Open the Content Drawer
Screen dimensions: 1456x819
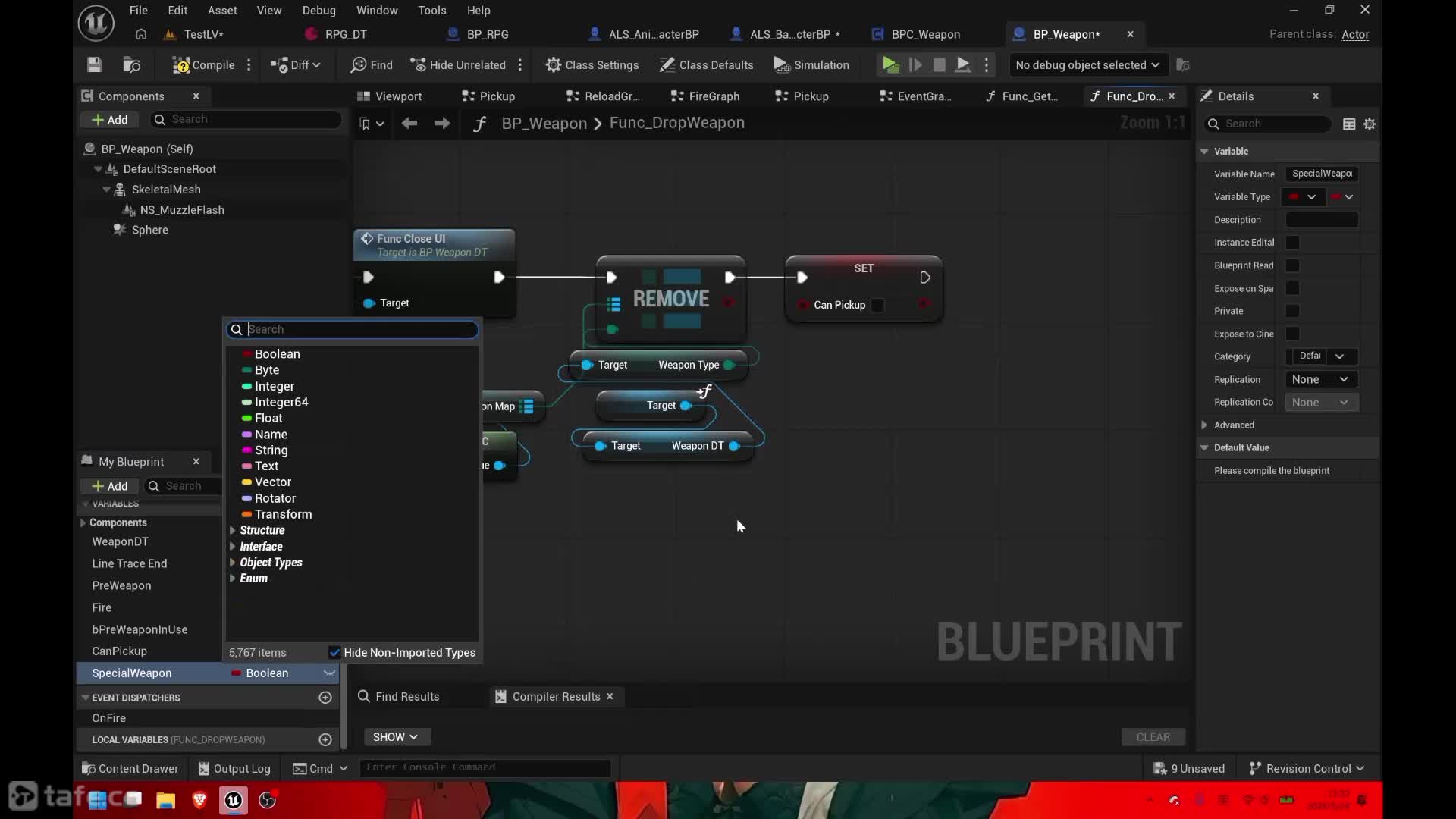tap(130, 768)
